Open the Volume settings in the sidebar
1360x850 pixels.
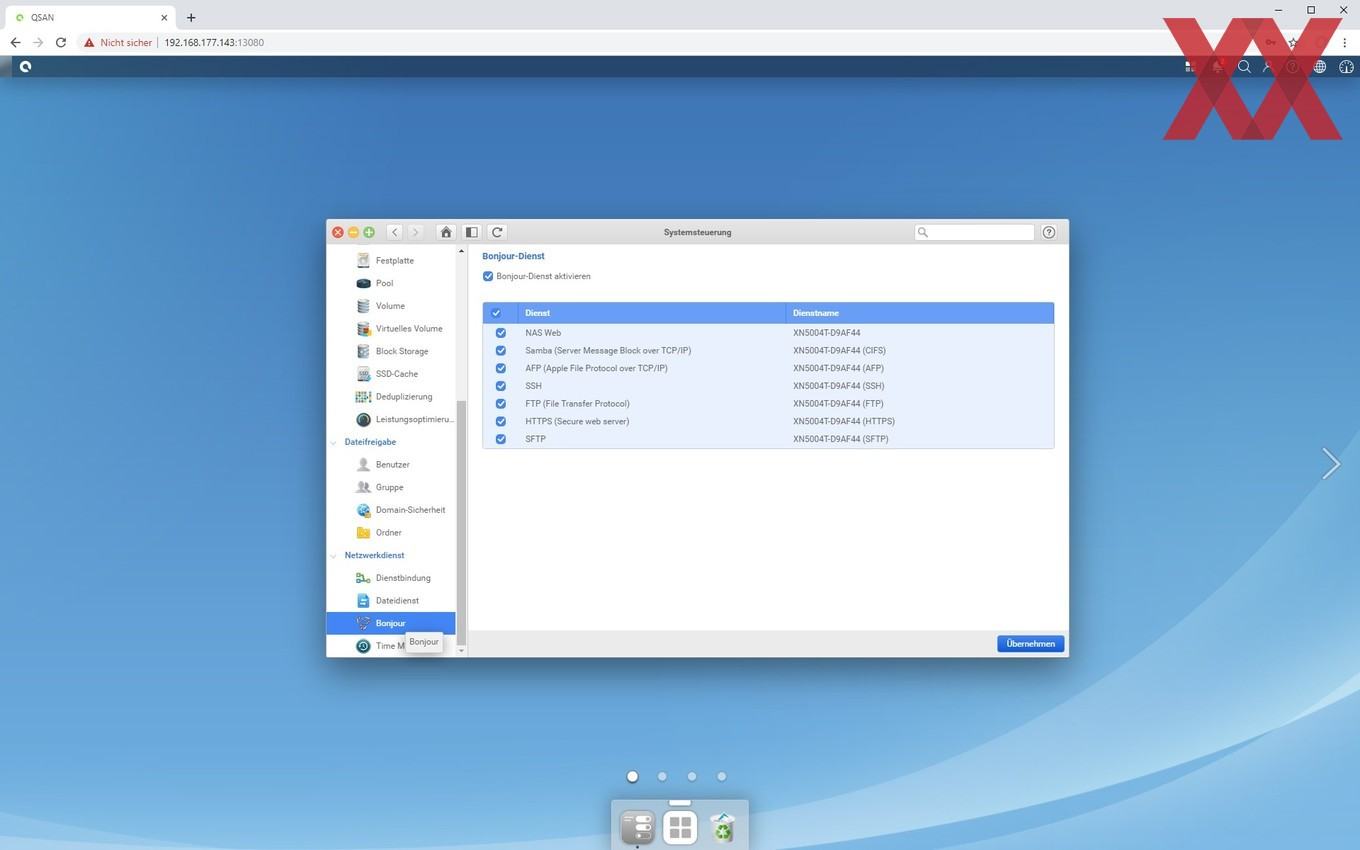pos(390,306)
